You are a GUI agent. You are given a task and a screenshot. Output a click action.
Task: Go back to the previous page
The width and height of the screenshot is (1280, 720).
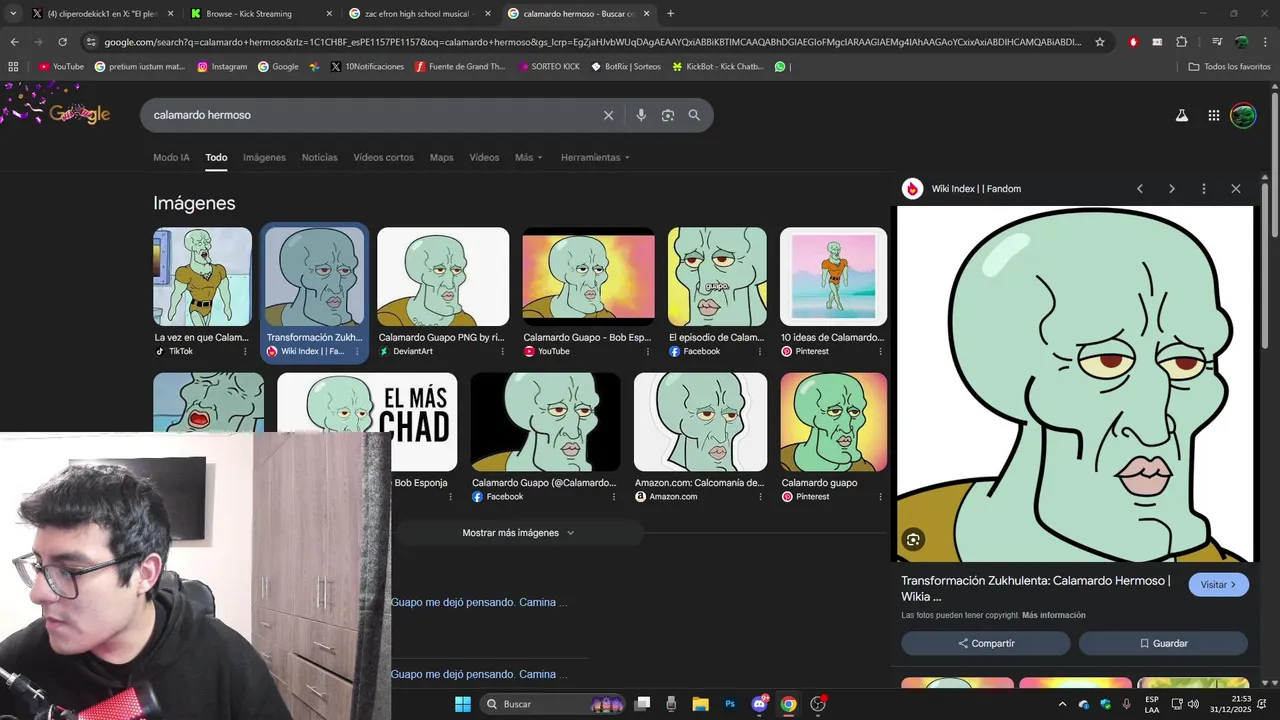(14, 42)
